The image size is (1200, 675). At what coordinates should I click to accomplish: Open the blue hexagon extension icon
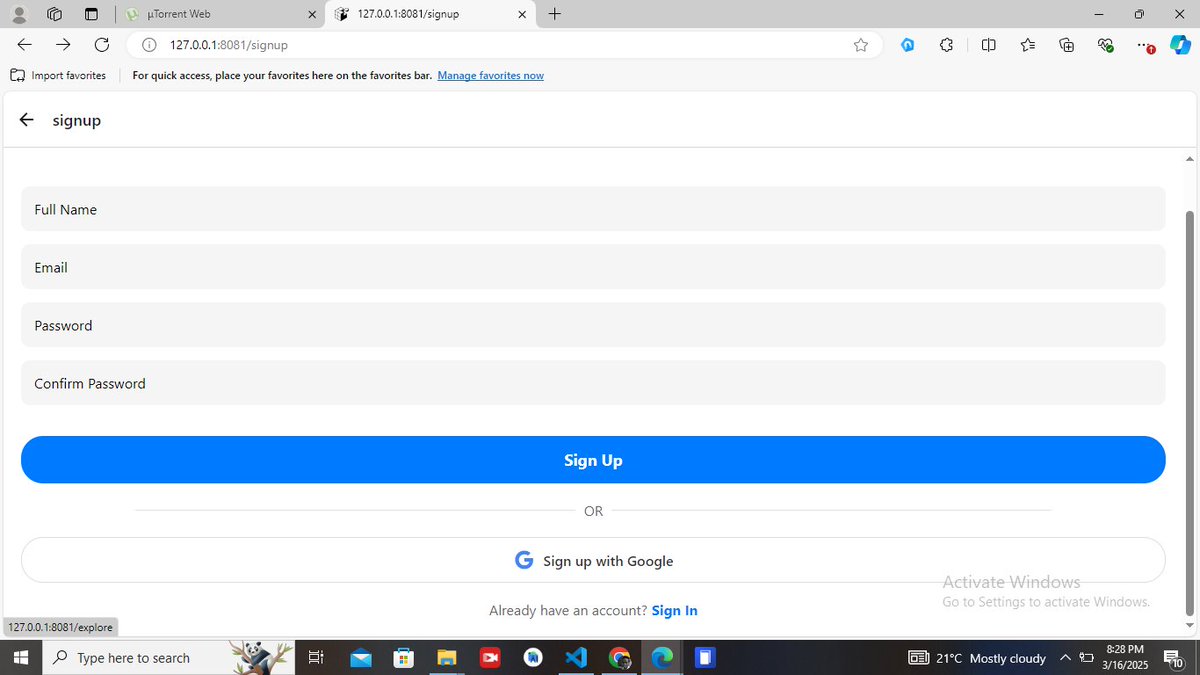point(908,44)
